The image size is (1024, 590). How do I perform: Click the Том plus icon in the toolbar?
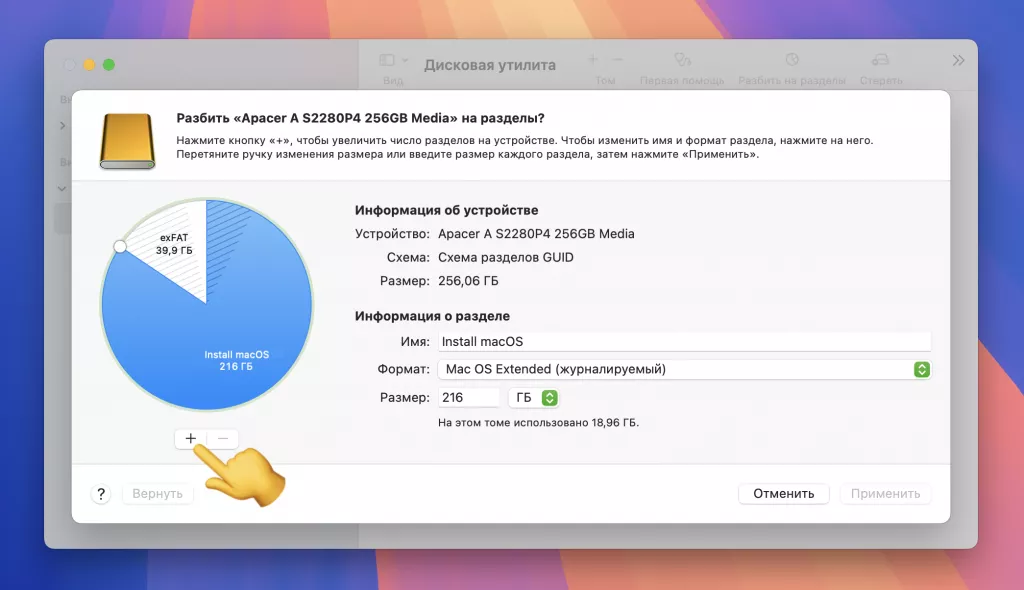[x=591, y=58]
